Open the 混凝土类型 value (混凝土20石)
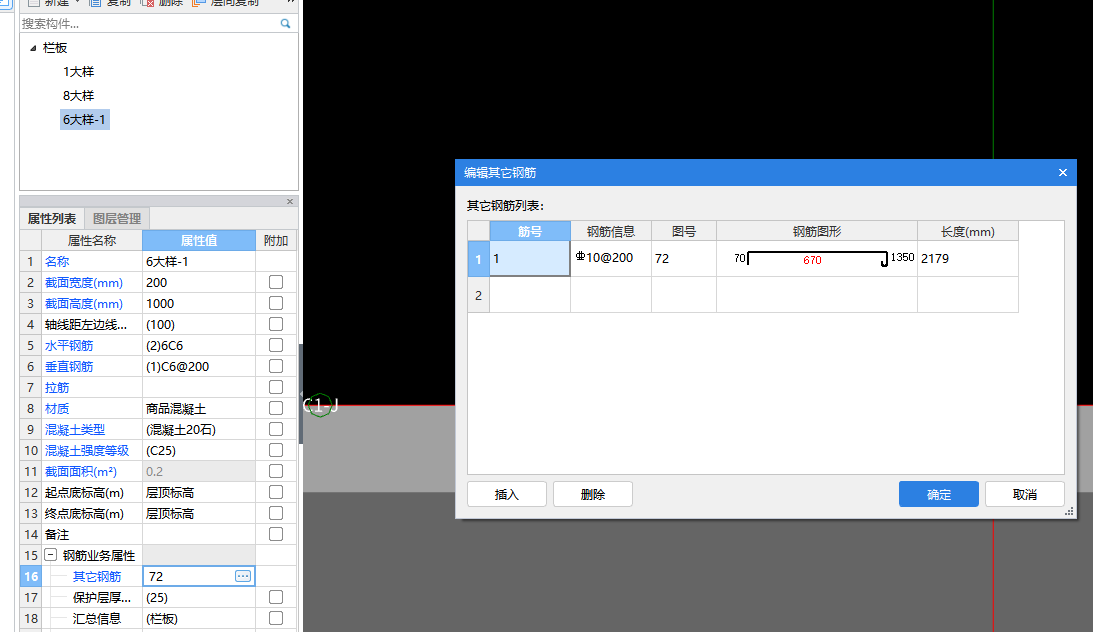 199,430
